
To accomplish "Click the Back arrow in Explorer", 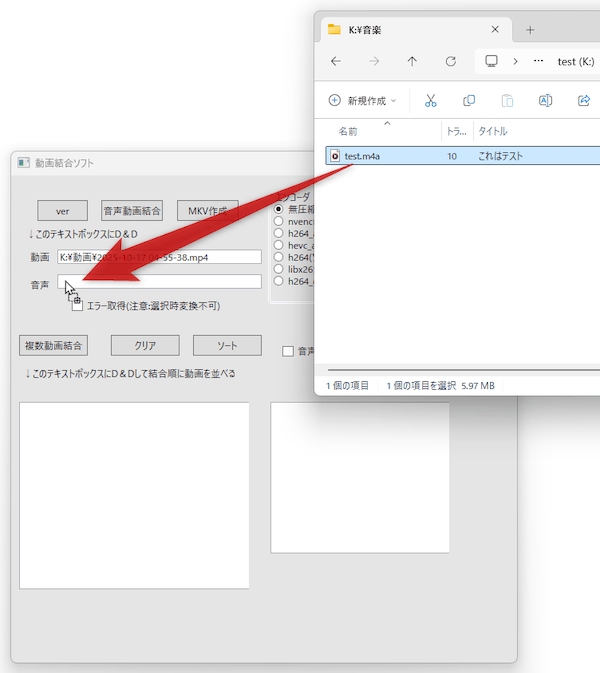I will (335, 61).
